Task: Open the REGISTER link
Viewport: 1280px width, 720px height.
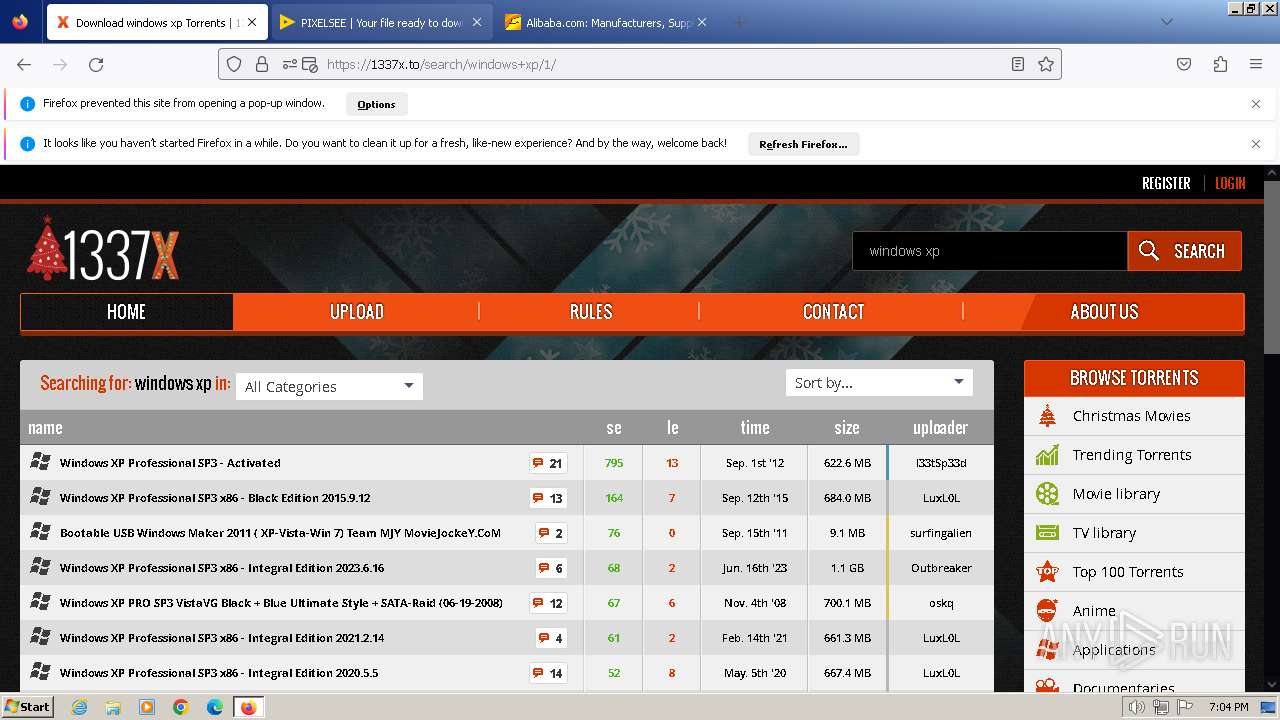Action: click(1166, 183)
